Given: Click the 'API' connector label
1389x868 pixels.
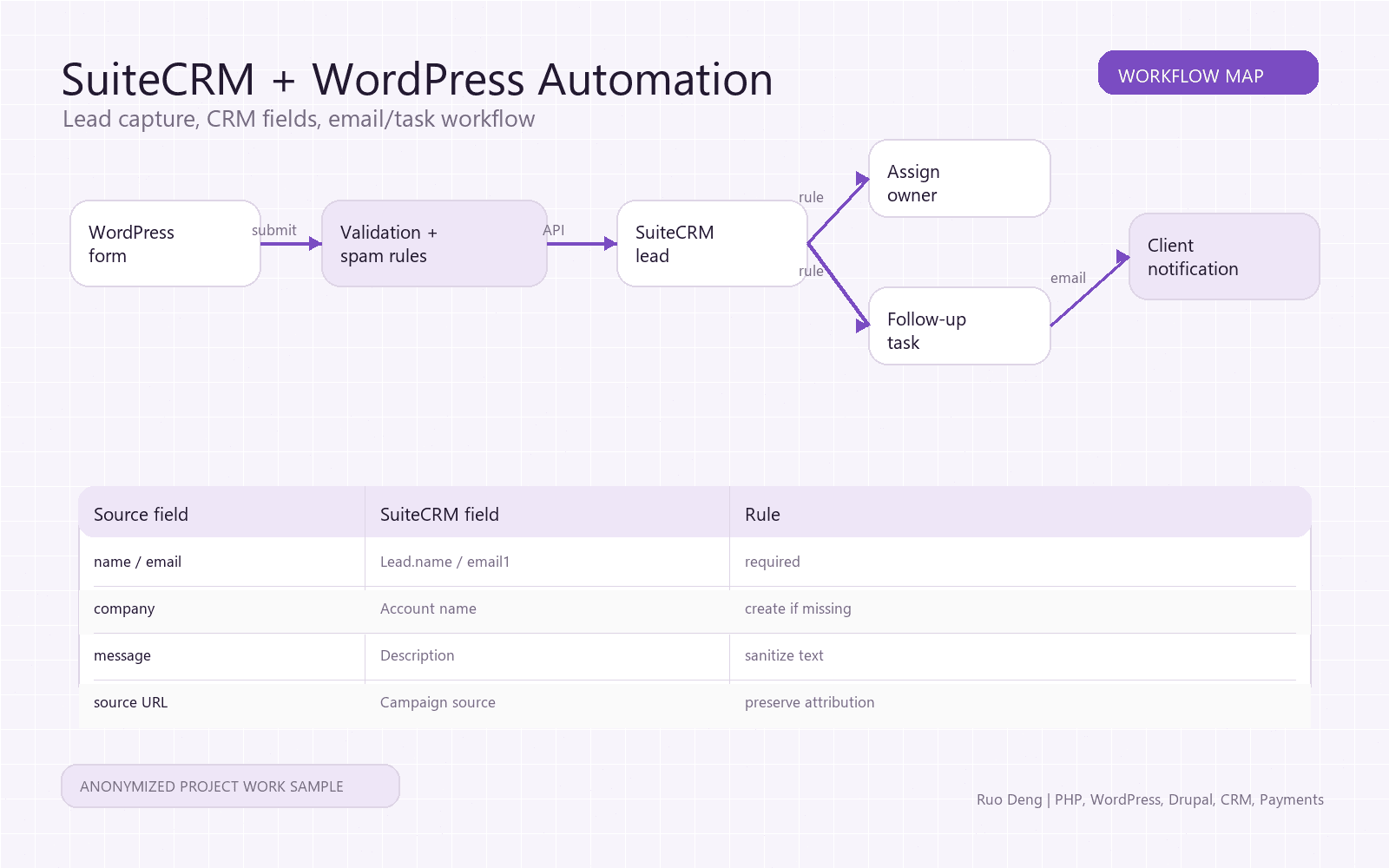Looking at the screenshot, I should (x=553, y=230).
